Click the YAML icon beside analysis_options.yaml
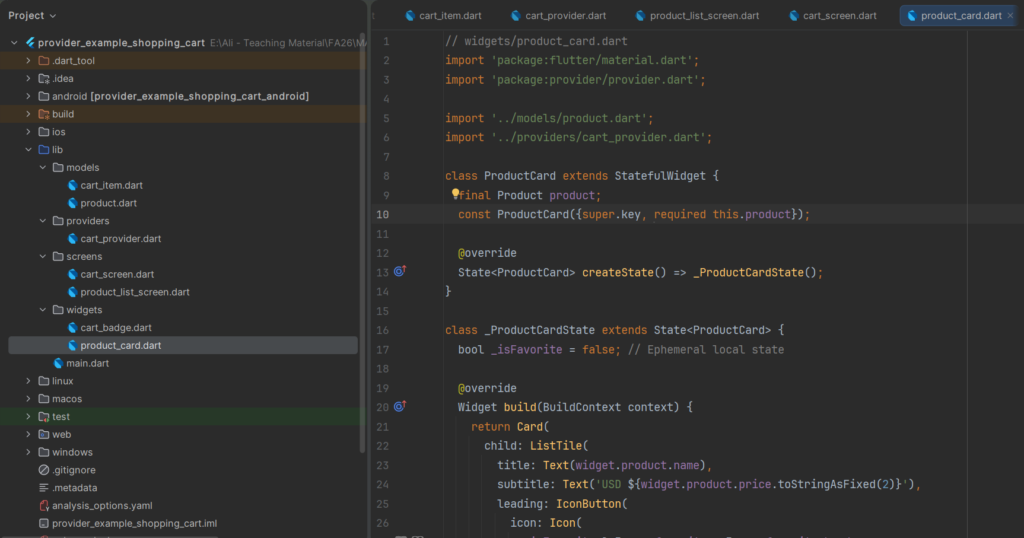The image size is (1024, 538). coord(44,505)
